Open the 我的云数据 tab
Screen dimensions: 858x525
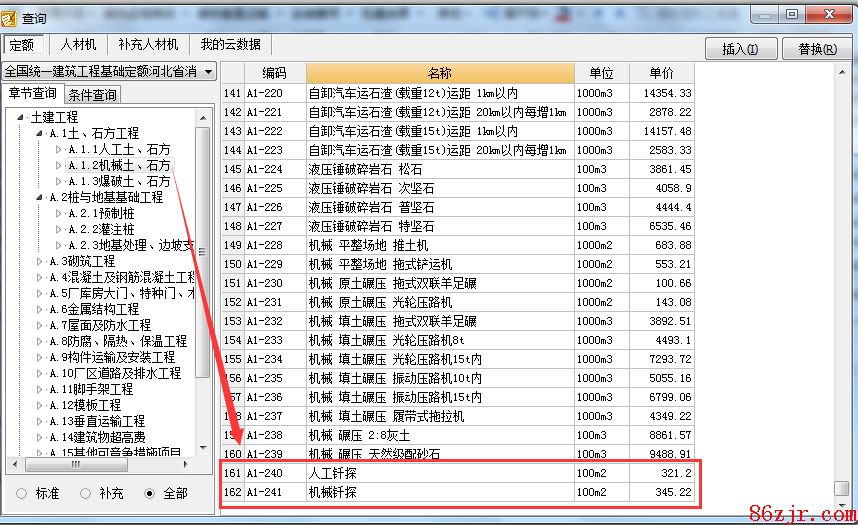click(x=230, y=45)
